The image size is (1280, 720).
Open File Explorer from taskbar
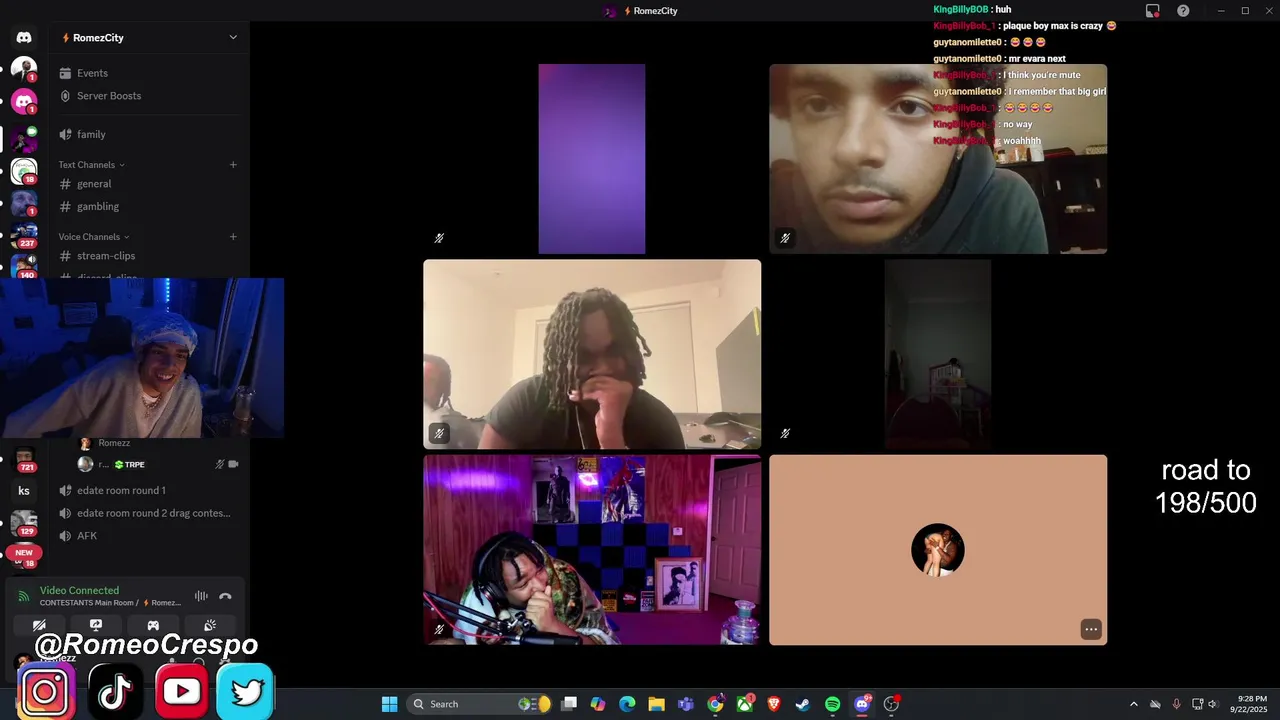coord(657,704)
